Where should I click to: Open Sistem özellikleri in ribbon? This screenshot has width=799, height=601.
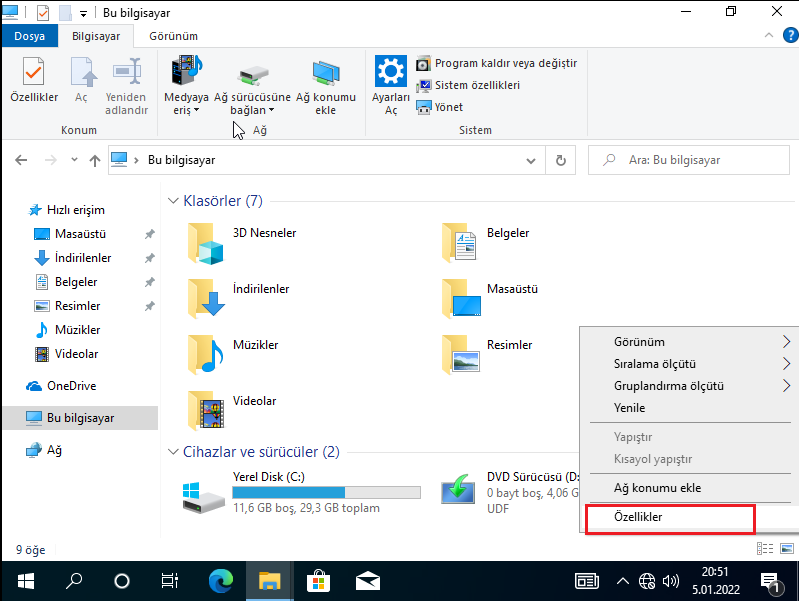coord(468,85)
